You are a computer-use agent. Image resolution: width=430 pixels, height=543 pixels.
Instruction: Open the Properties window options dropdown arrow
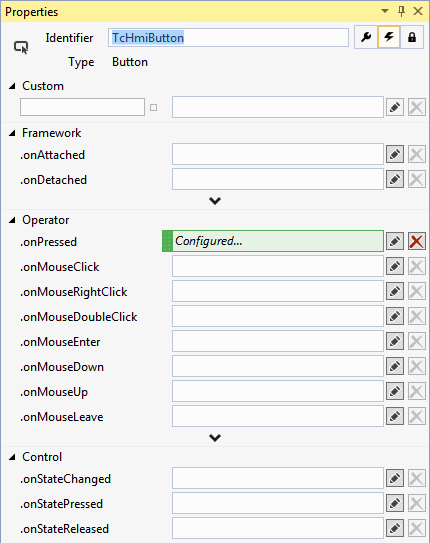tap(385, 11)
